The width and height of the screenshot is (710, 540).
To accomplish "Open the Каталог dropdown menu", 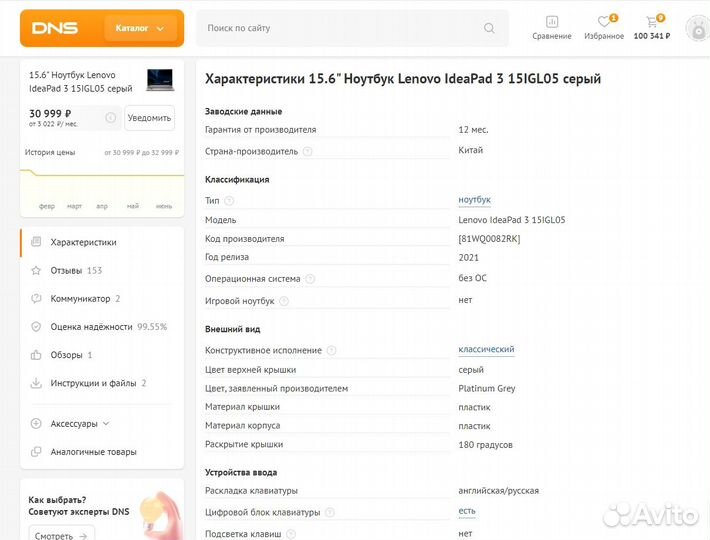I will (140, 28).
